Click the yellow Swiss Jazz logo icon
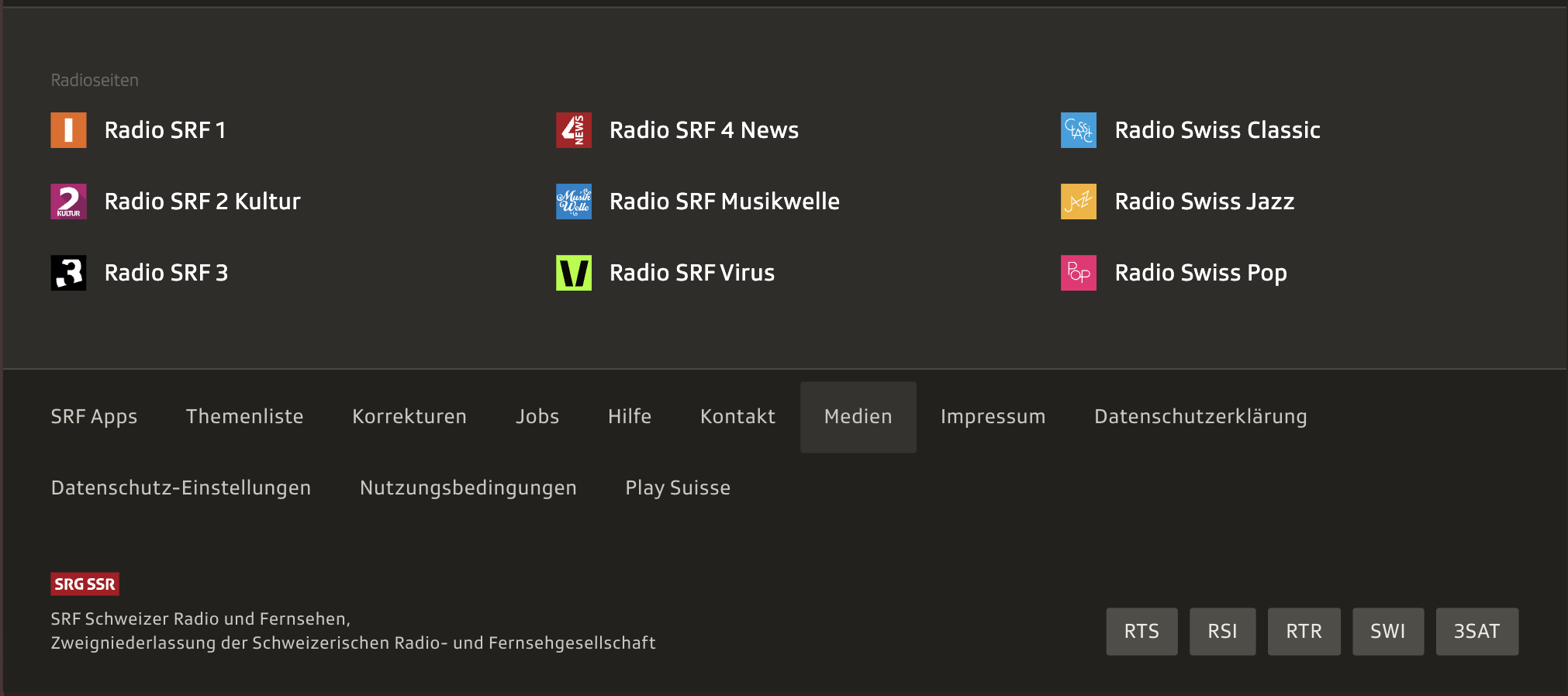1568x696 pixels. pyautogui.click(x=1079, y=202)
